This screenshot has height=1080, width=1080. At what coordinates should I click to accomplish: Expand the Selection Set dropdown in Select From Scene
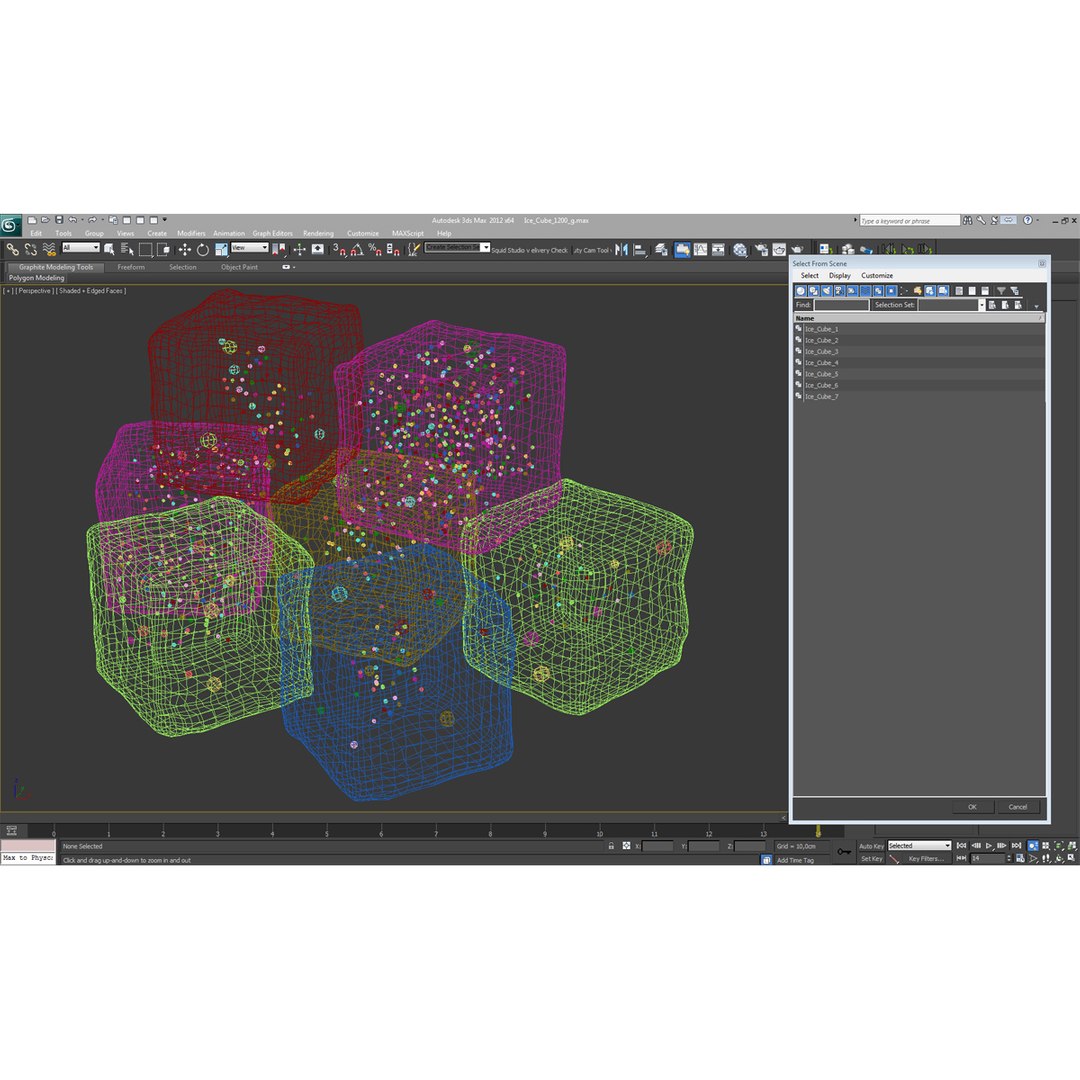coord(982,305)
